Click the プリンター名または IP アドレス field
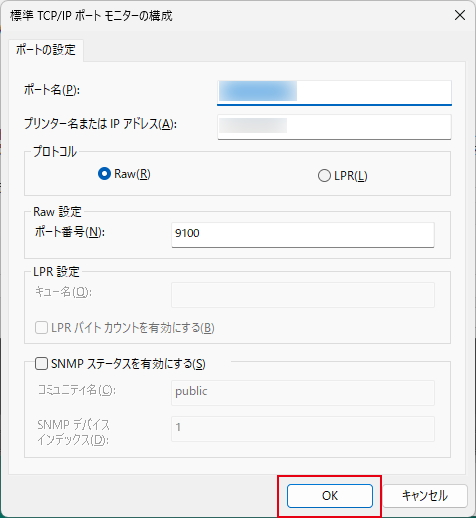 (334, 127)
